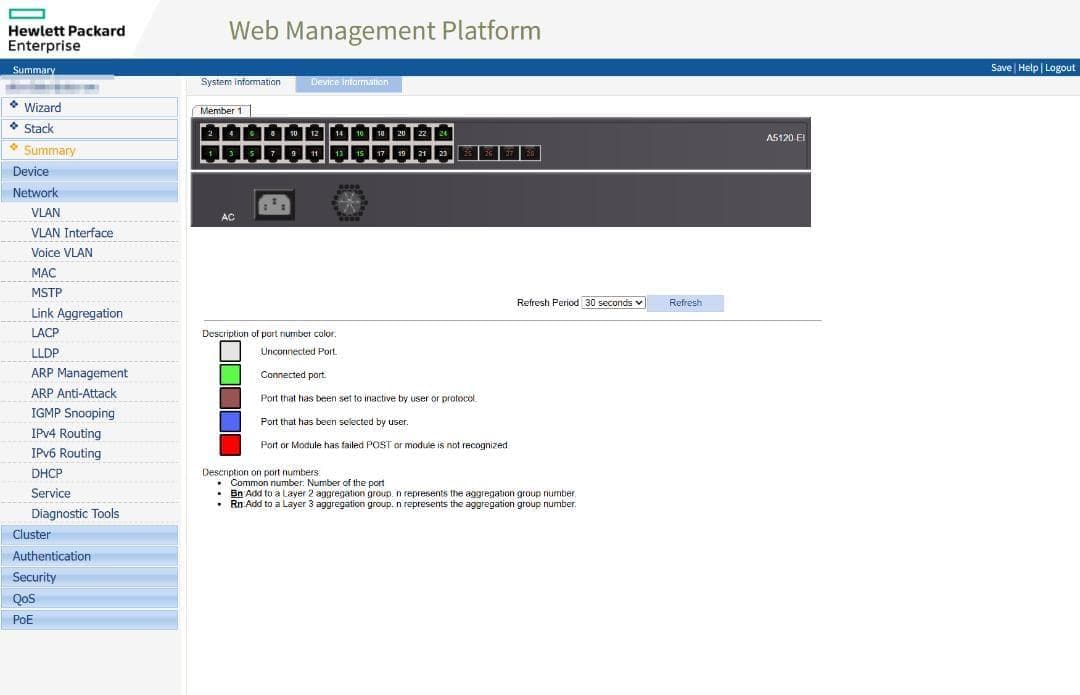Select port 12 on the switch panel
Viewport: 1080px width, 695px height.
tap(315, 133)
